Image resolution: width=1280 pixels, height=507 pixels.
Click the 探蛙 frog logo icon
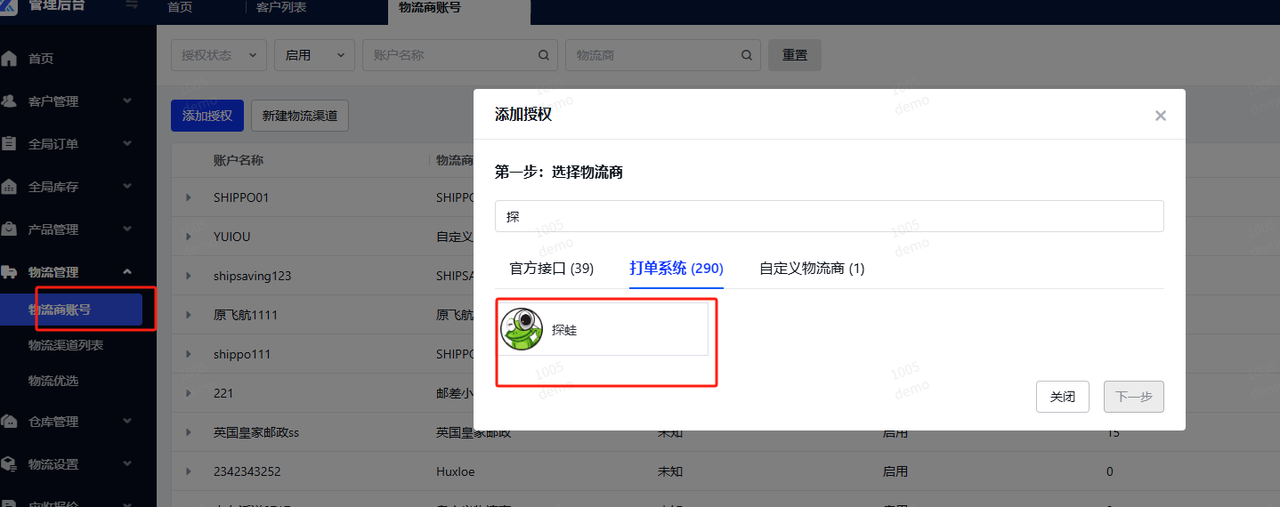[x=521, y=330]
